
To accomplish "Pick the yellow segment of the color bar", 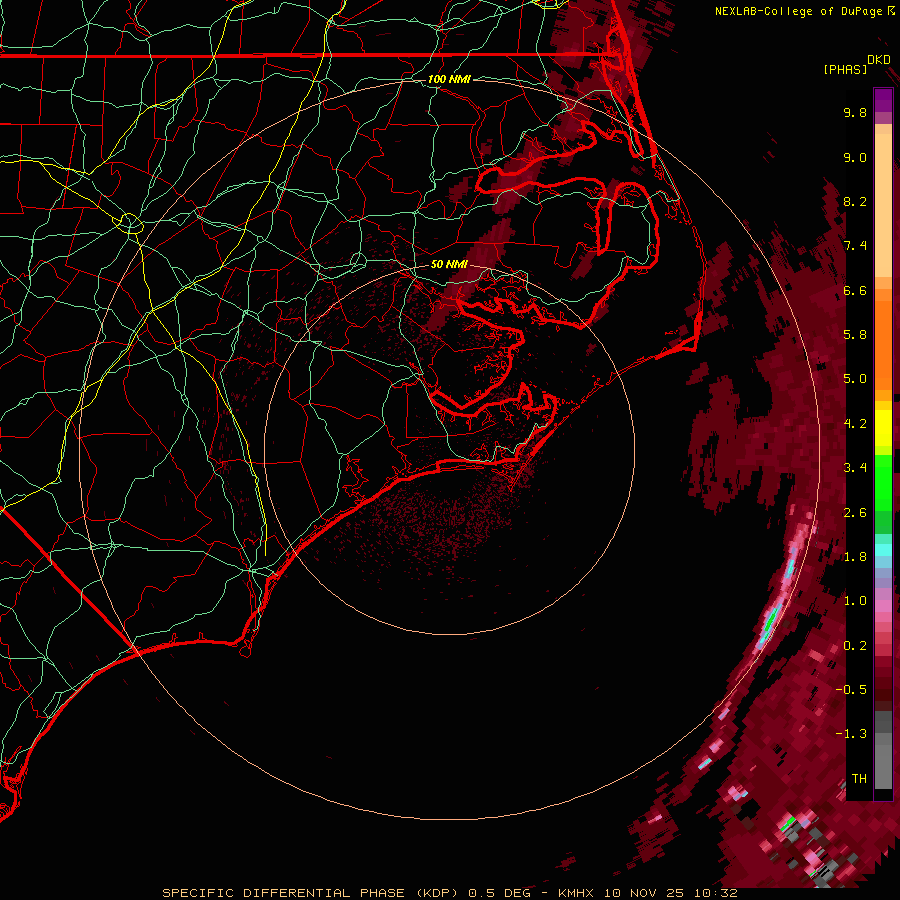I will (x=883, y=428).
